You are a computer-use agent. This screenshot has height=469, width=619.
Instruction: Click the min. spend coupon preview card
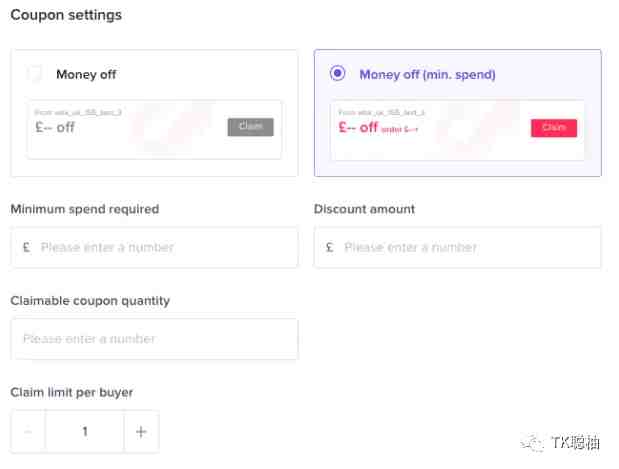pos(457,130)
